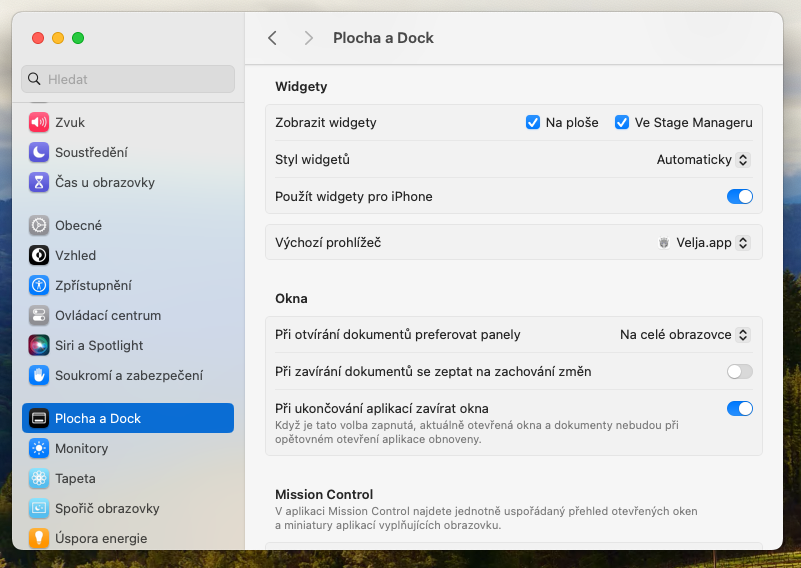
Task: Enable asking to keep changes on close
Action: point(739,371)
